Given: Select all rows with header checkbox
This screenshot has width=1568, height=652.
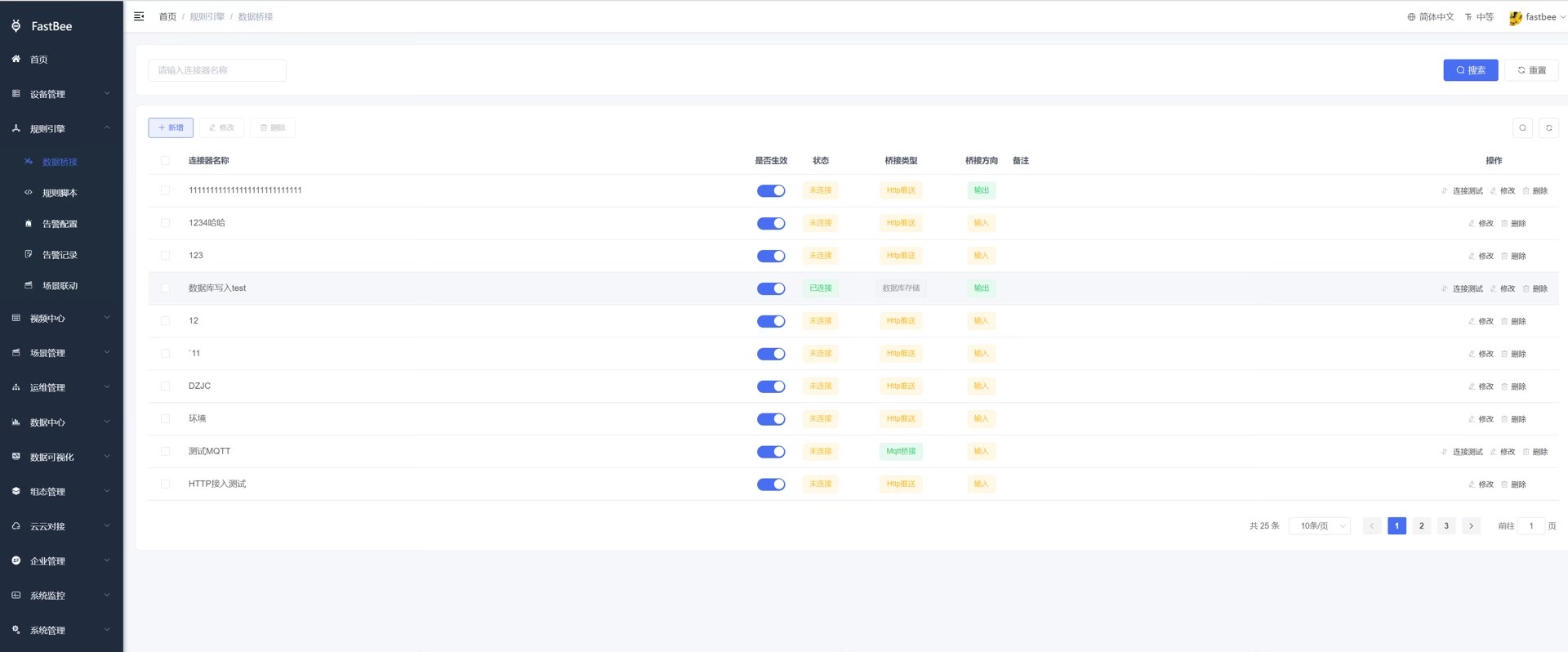Looking at the screenshot, I should [x=166, y=161].
